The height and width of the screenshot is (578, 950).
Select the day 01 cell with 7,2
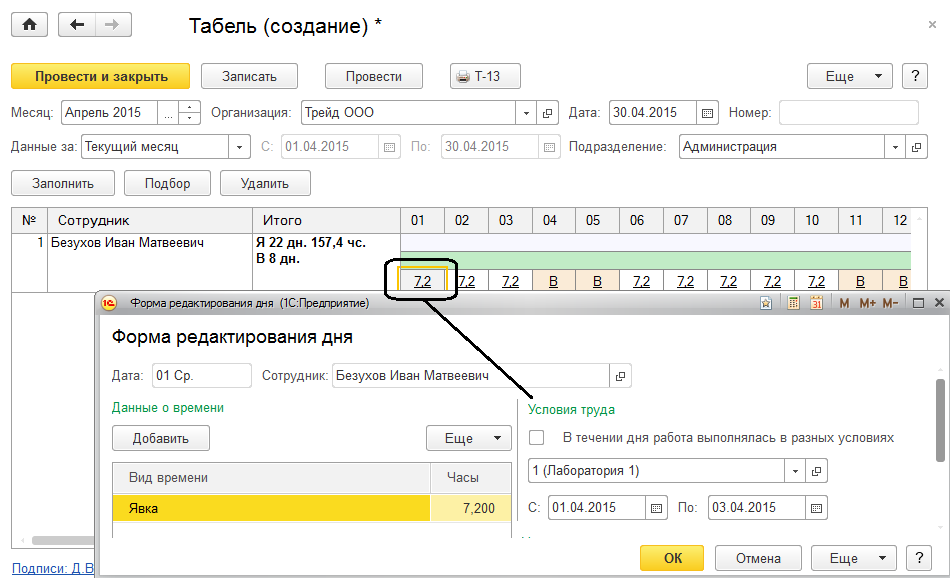[422, 281]
